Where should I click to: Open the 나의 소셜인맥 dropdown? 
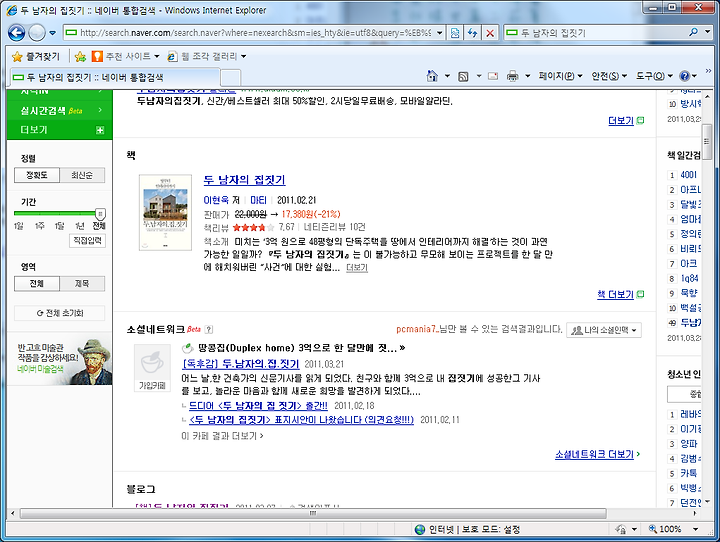pos(604,330)
